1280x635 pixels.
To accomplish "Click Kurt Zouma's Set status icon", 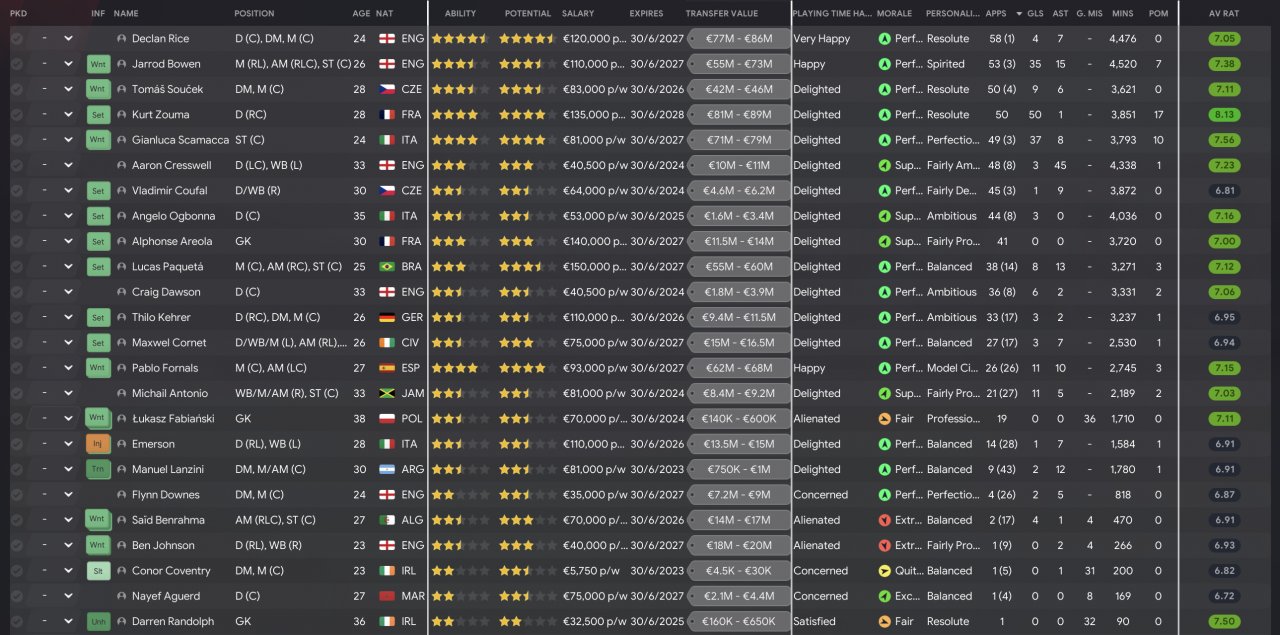I will click(x=98, y=115).
